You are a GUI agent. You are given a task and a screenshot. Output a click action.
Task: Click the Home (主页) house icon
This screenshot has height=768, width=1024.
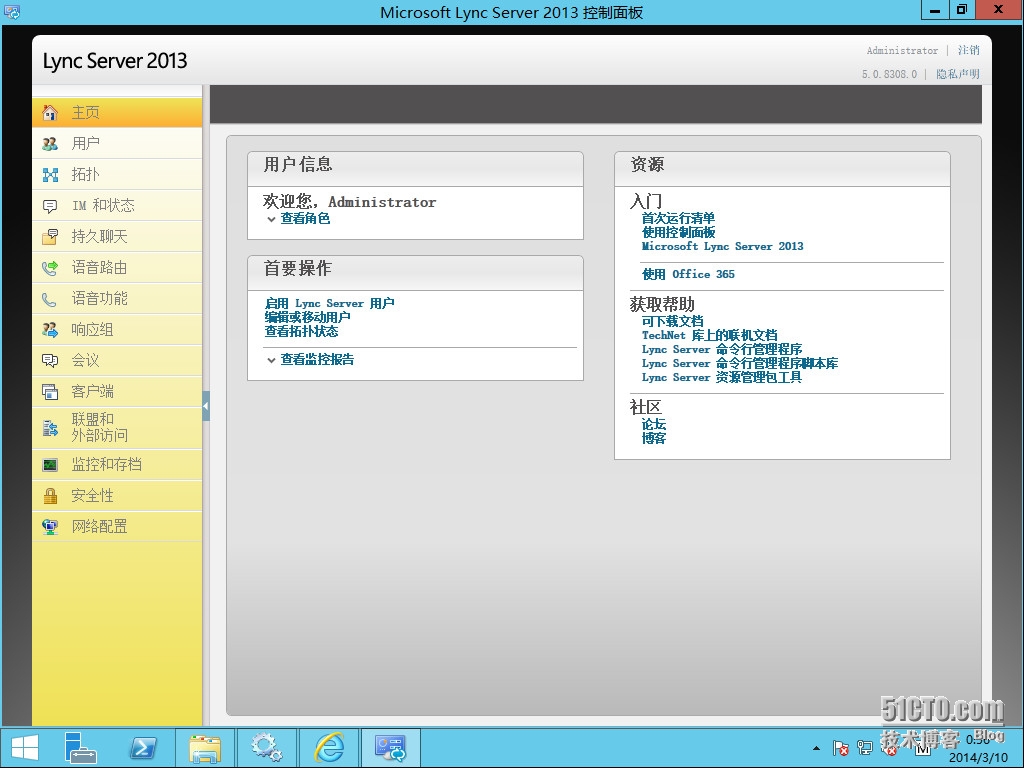[x=50, y=112]
